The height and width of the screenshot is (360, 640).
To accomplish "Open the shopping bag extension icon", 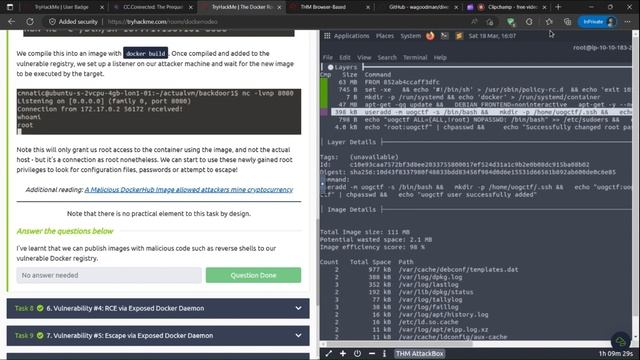I will click(490, 22).
